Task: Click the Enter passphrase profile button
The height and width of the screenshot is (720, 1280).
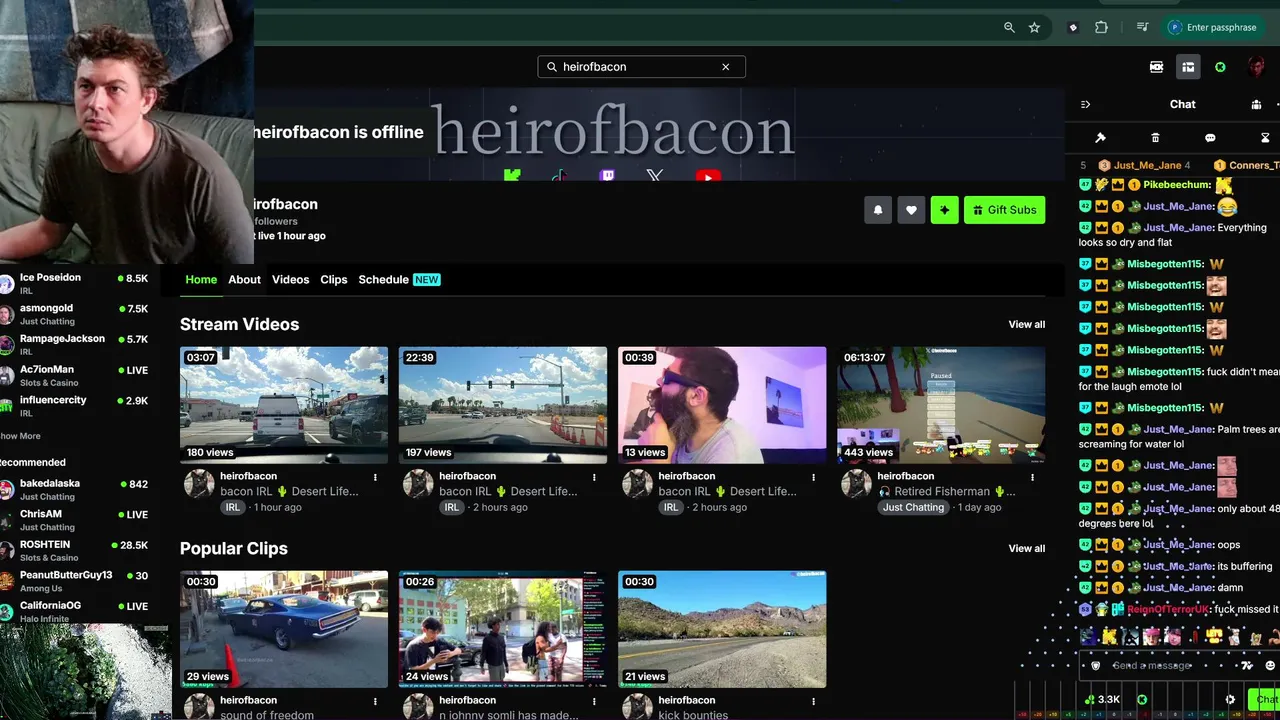Action: click(1212, 28)
